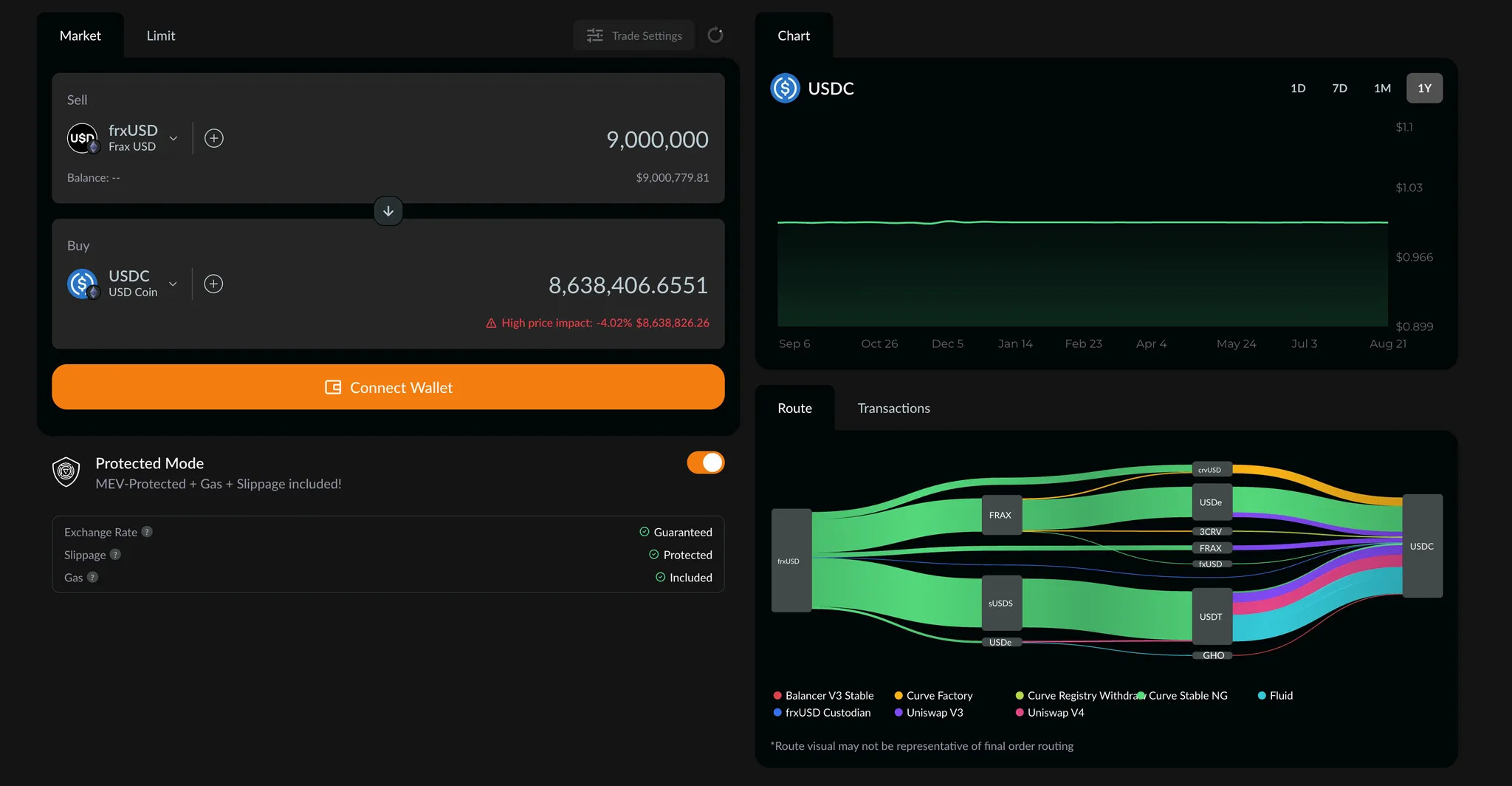Add another sell token with plus icon
This screenshot has height=786, width=1512.
coord(214,138)
